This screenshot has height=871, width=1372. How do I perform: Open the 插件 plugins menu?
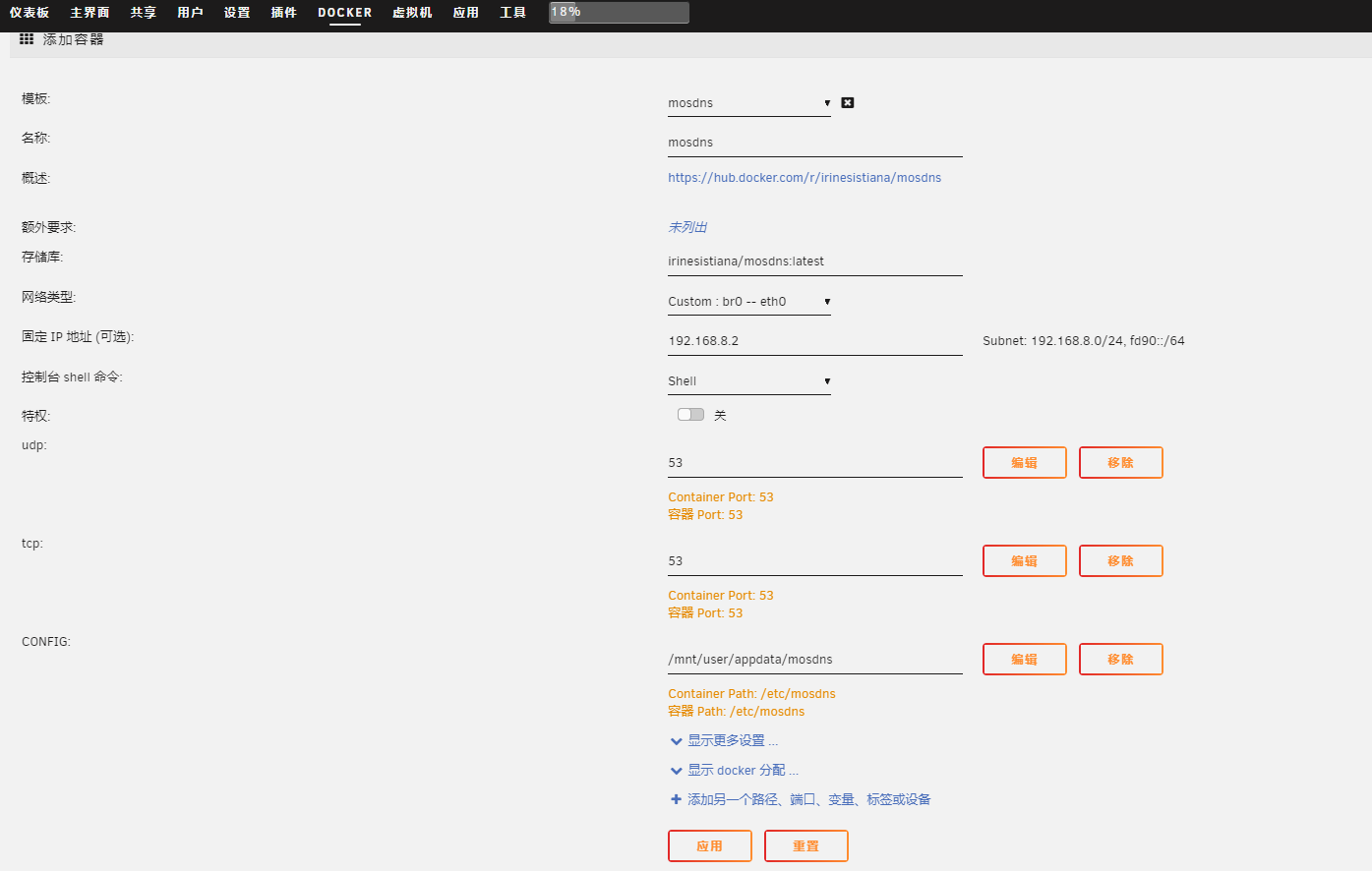pyautogui.click(x=283, y=13)
